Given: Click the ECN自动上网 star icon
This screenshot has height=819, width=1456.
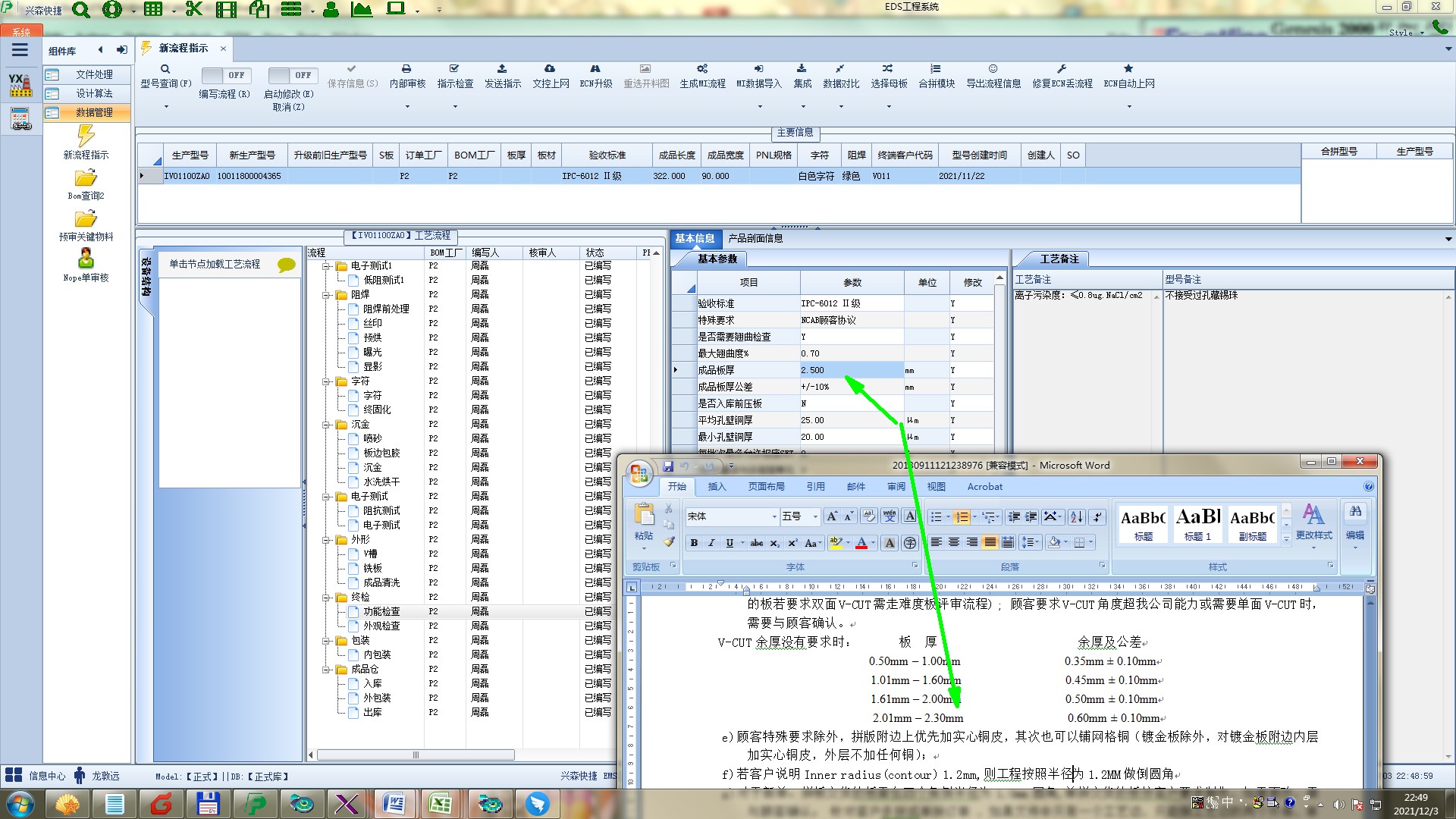Looking at the screenshot, I should click(1128, 69).
